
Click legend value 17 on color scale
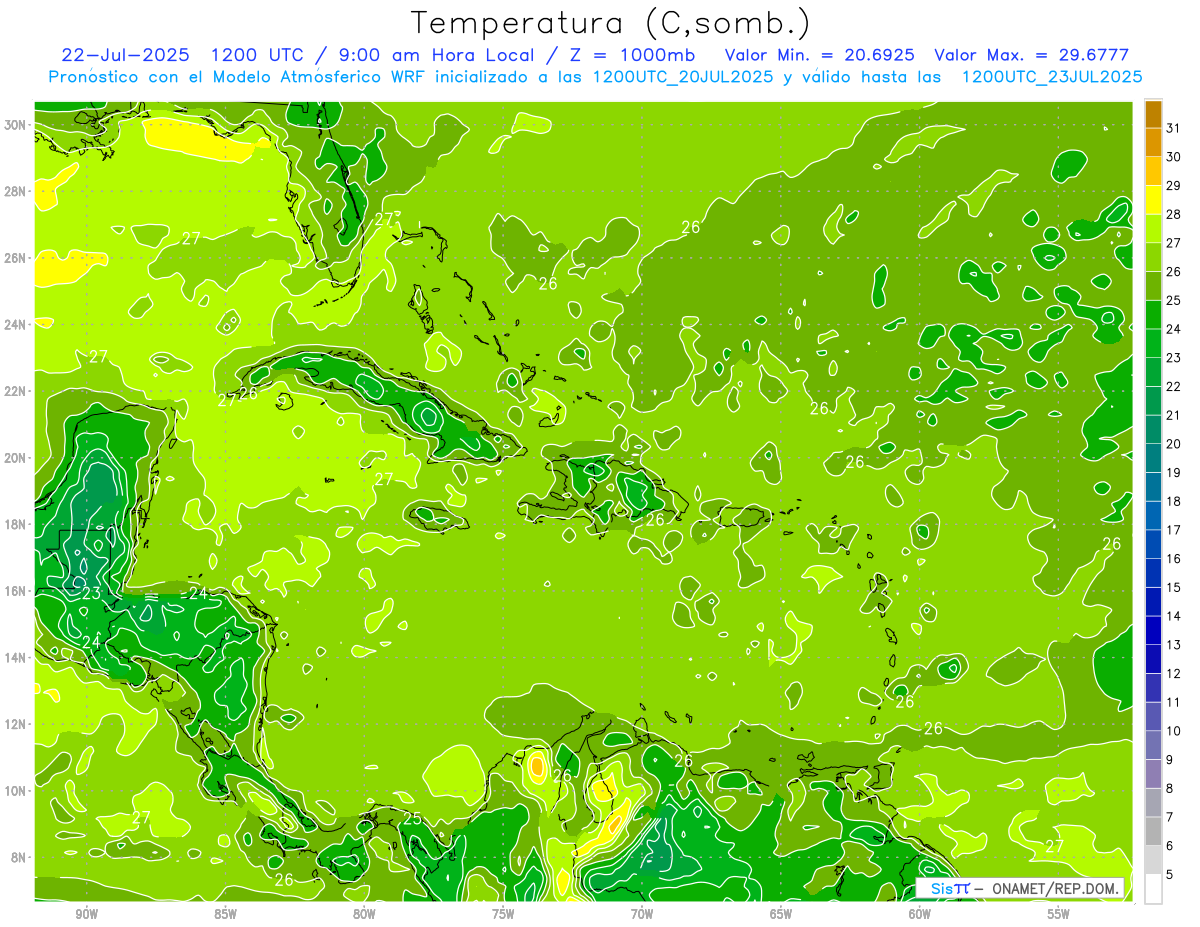pyautogui.click(x=1173, y=530)
